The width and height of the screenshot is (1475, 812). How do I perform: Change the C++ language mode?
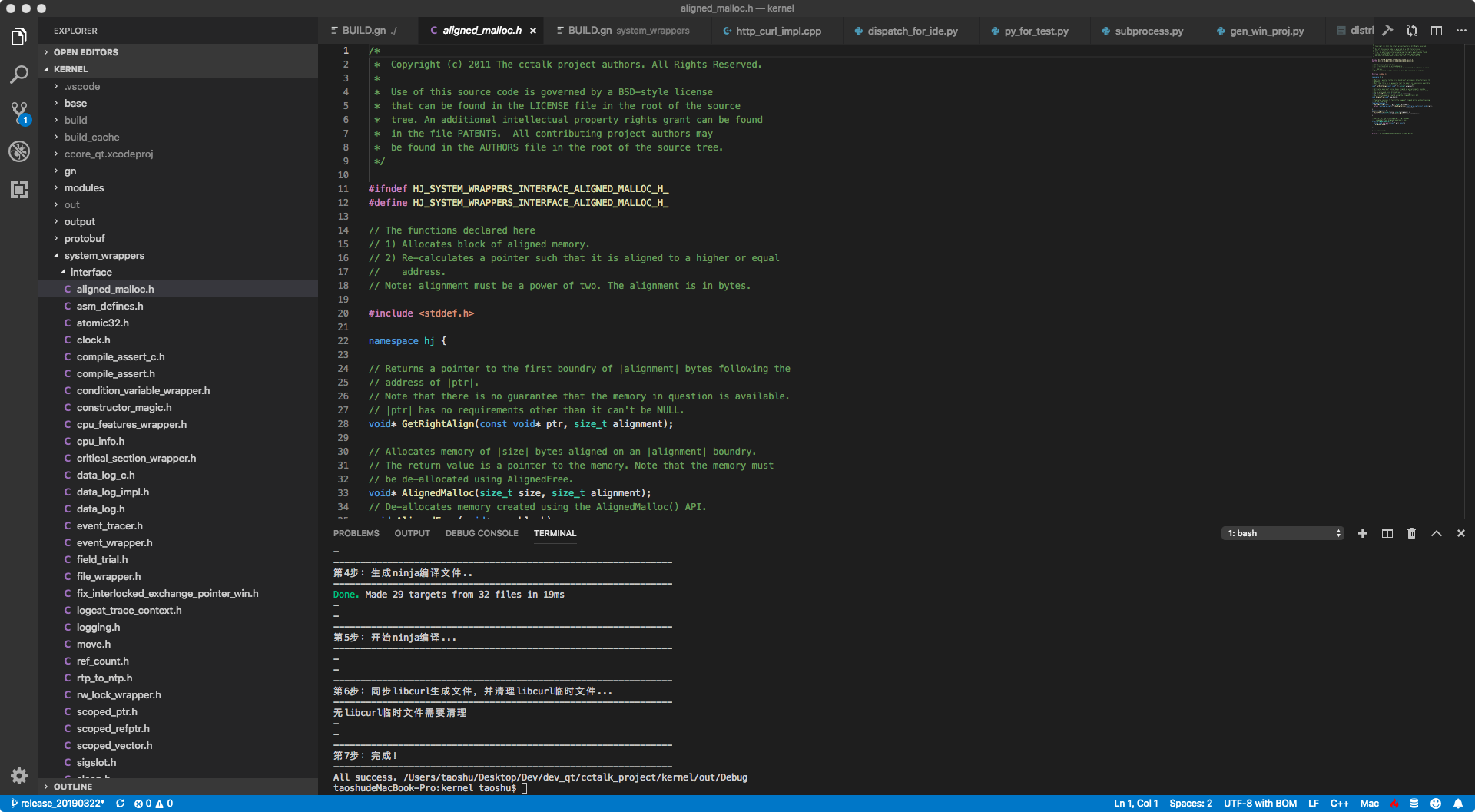[1339, 804]
